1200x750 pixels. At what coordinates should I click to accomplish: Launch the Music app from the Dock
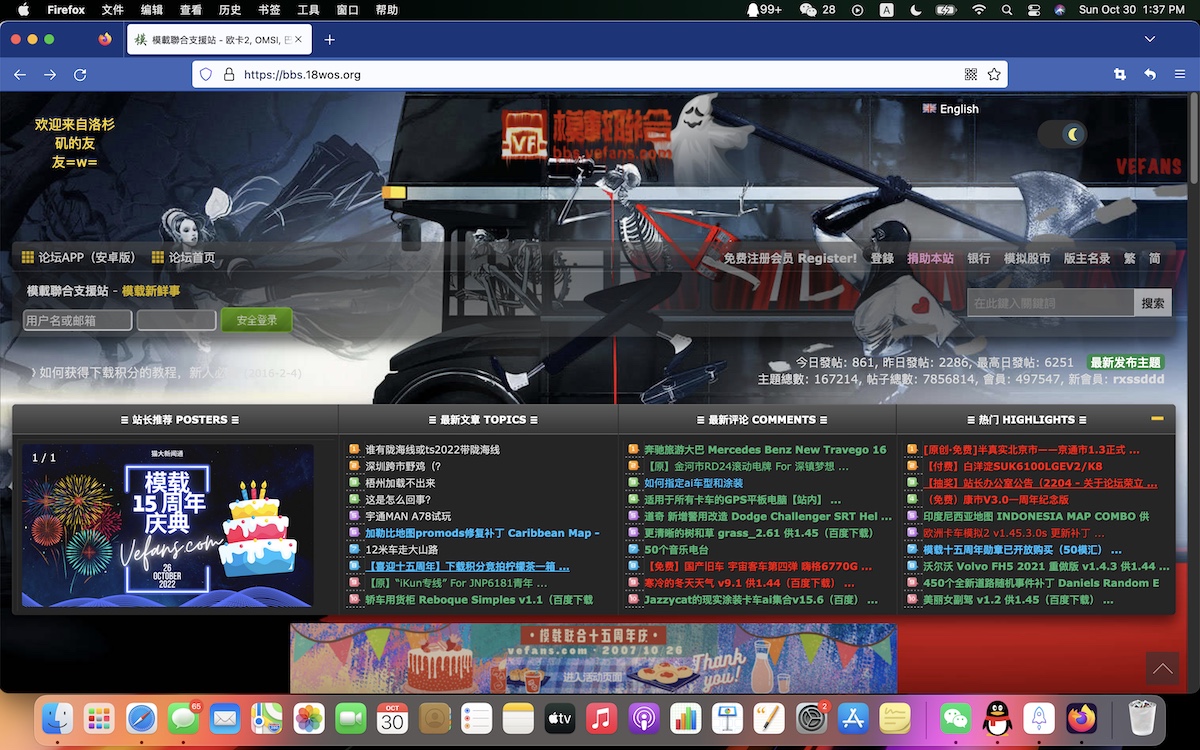(x=602, y=718)
